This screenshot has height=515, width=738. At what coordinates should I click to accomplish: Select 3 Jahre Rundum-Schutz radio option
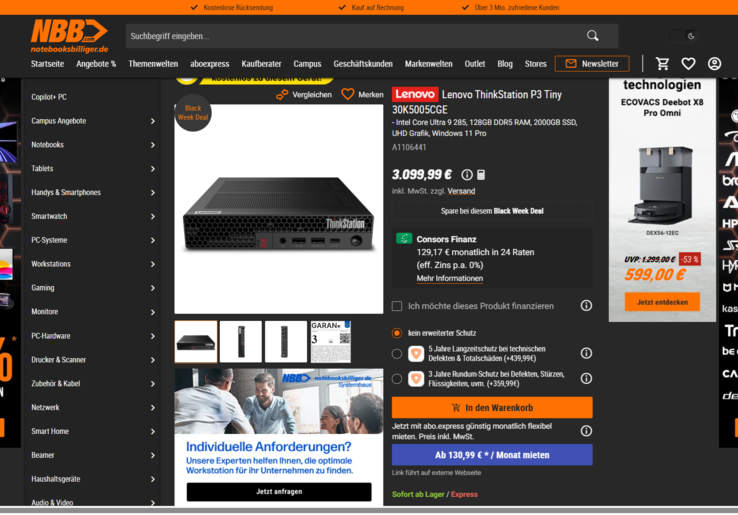point(397,379)
